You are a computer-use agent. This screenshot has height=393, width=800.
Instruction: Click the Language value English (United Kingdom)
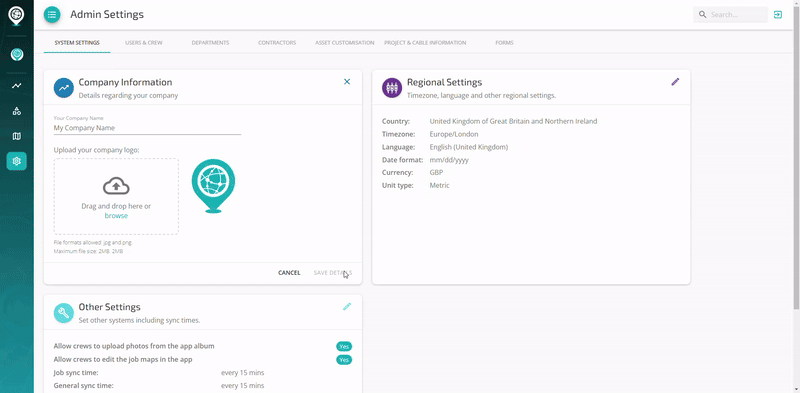click(x=469, y=147)
